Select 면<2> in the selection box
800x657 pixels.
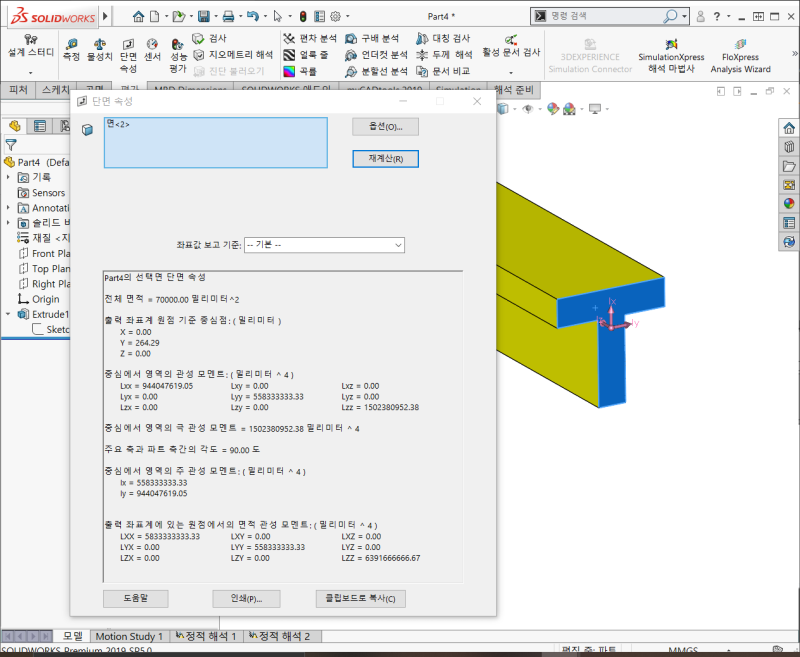pyautogui.click(x=118, y=124)
